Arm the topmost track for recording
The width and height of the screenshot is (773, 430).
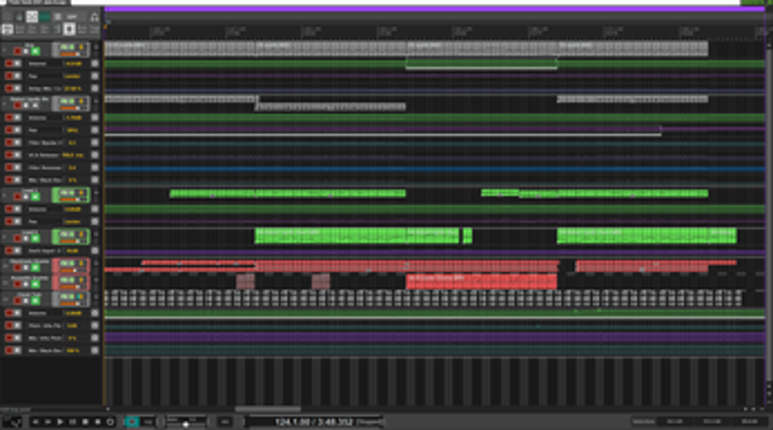pos(18,51)
